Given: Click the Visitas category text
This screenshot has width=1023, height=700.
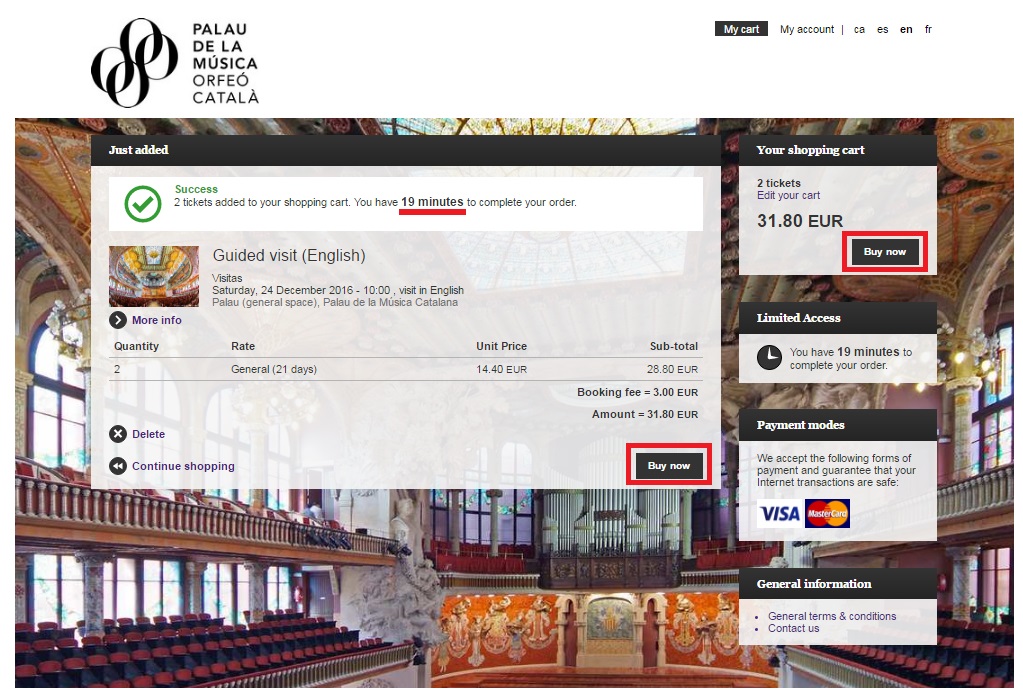Looking at the screenshot, I should pos(227,278).
